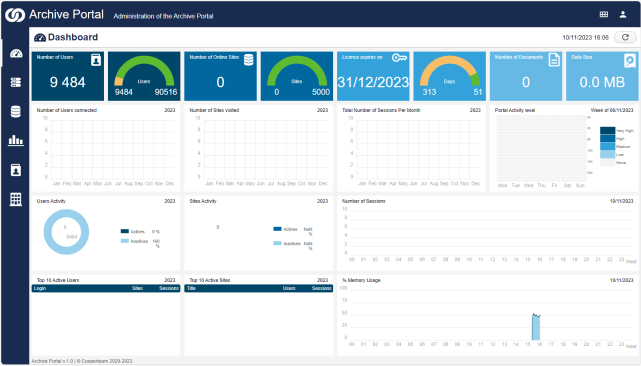Click the Low legend color swatch
This screenshot has height=366, width=641.
(x=607, y=154)
